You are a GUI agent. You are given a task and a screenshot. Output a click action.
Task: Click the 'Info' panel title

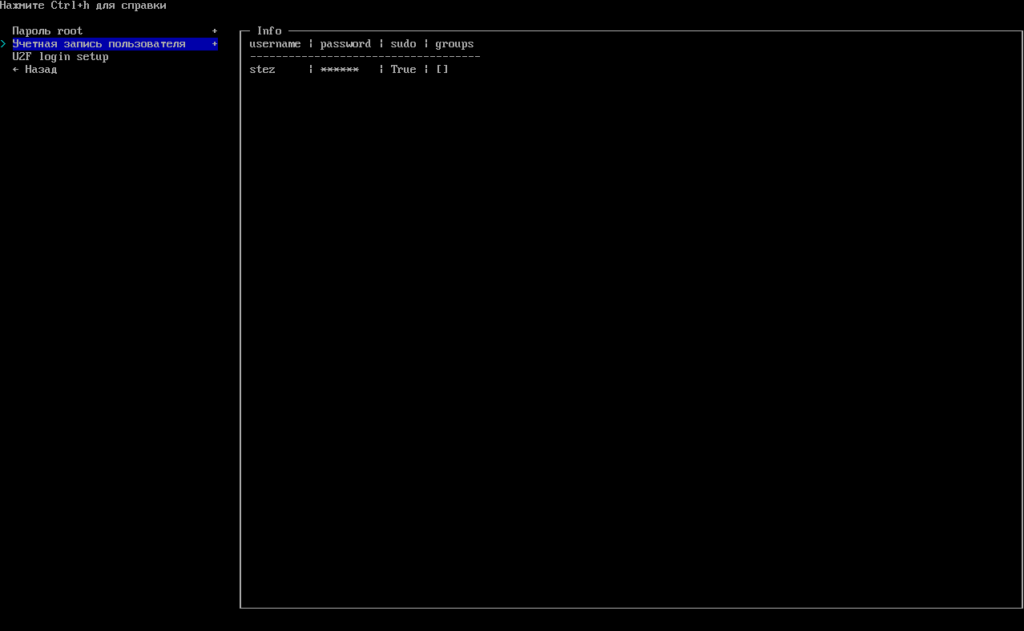269,31
